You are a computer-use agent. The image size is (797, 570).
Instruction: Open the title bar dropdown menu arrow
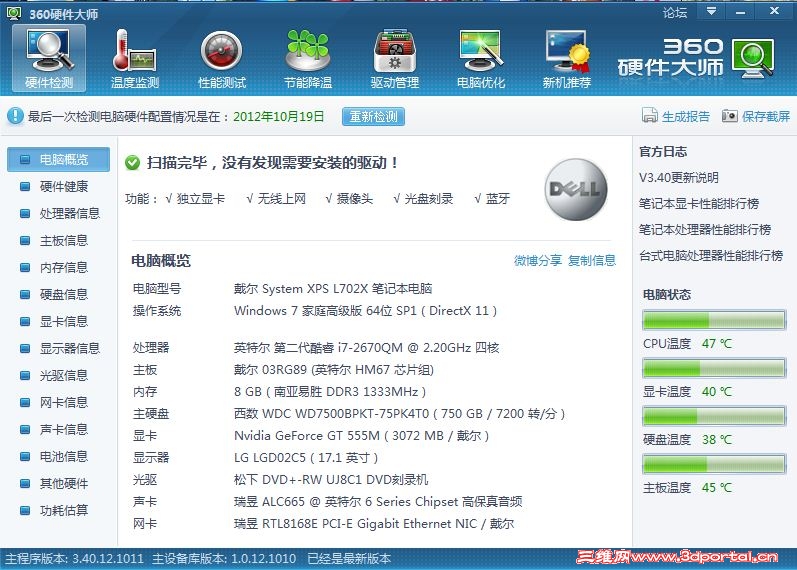(x=712, y=11)
